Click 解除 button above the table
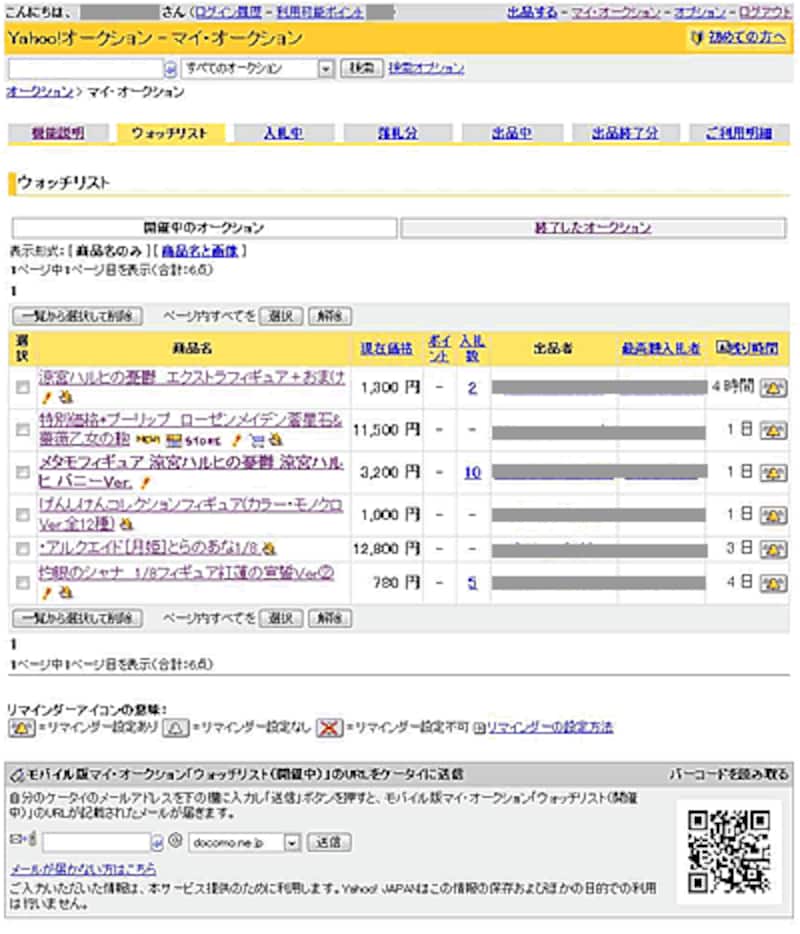Image resolution: width=800 pixels, height=934 pixels. (x=330, y=316)
